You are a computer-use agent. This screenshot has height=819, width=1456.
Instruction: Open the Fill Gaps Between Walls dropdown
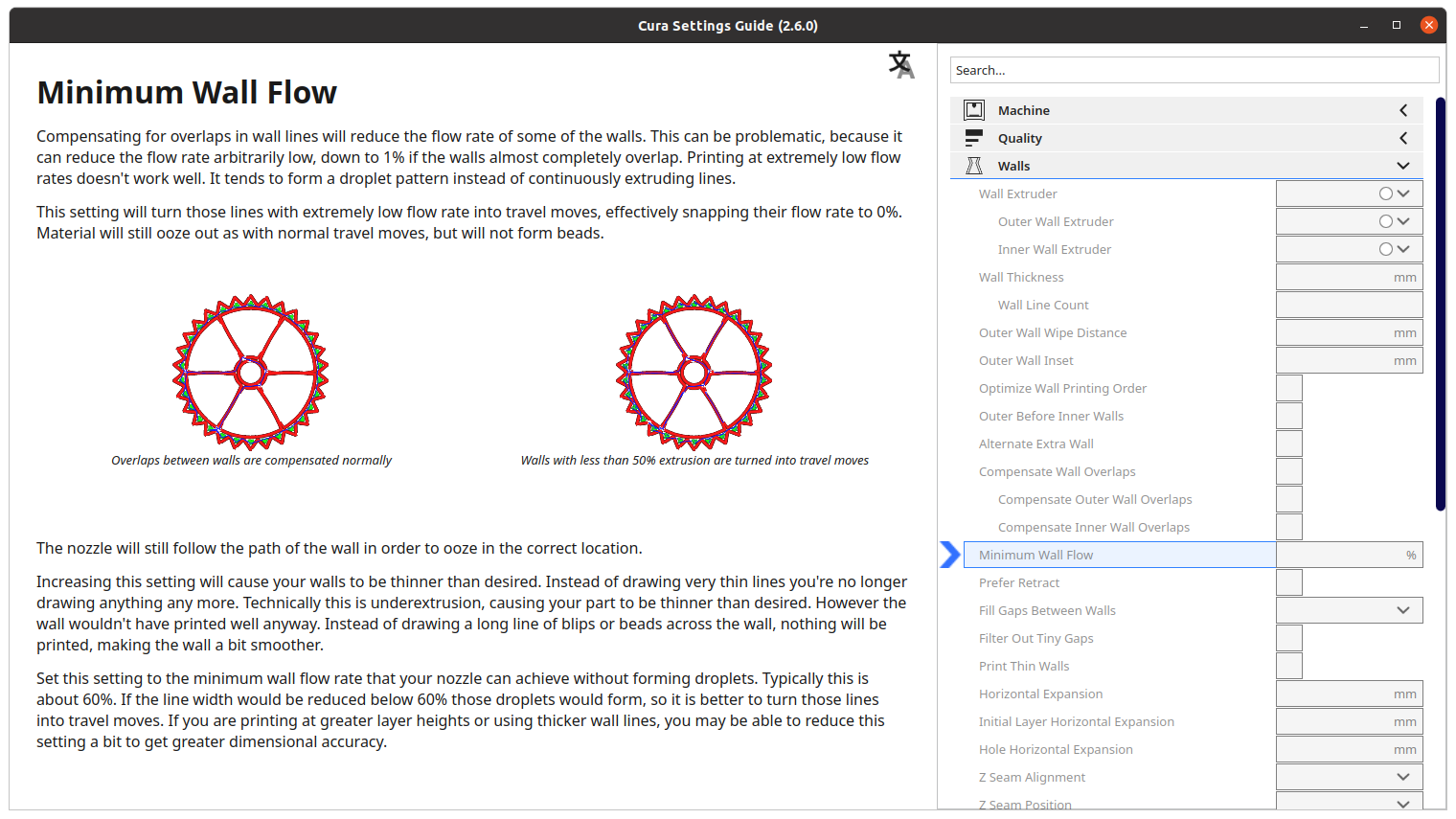[1350, 610]
